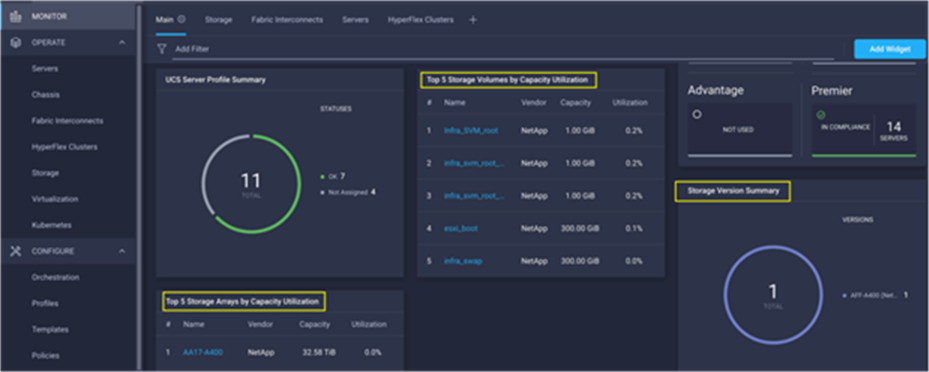Switch to the Main tab
The width and height of the screenshot is (929, 372).
(164, 20)
